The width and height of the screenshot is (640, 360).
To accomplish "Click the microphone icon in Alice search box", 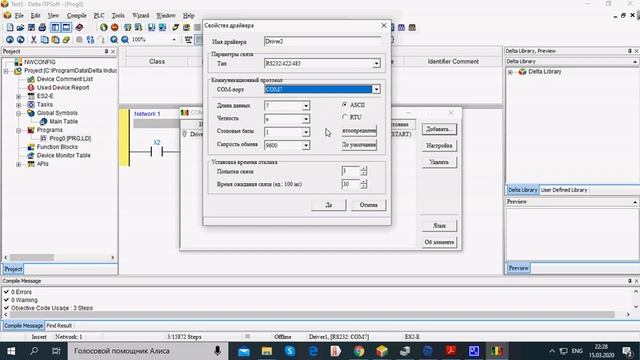I will (x=218, y=351).
